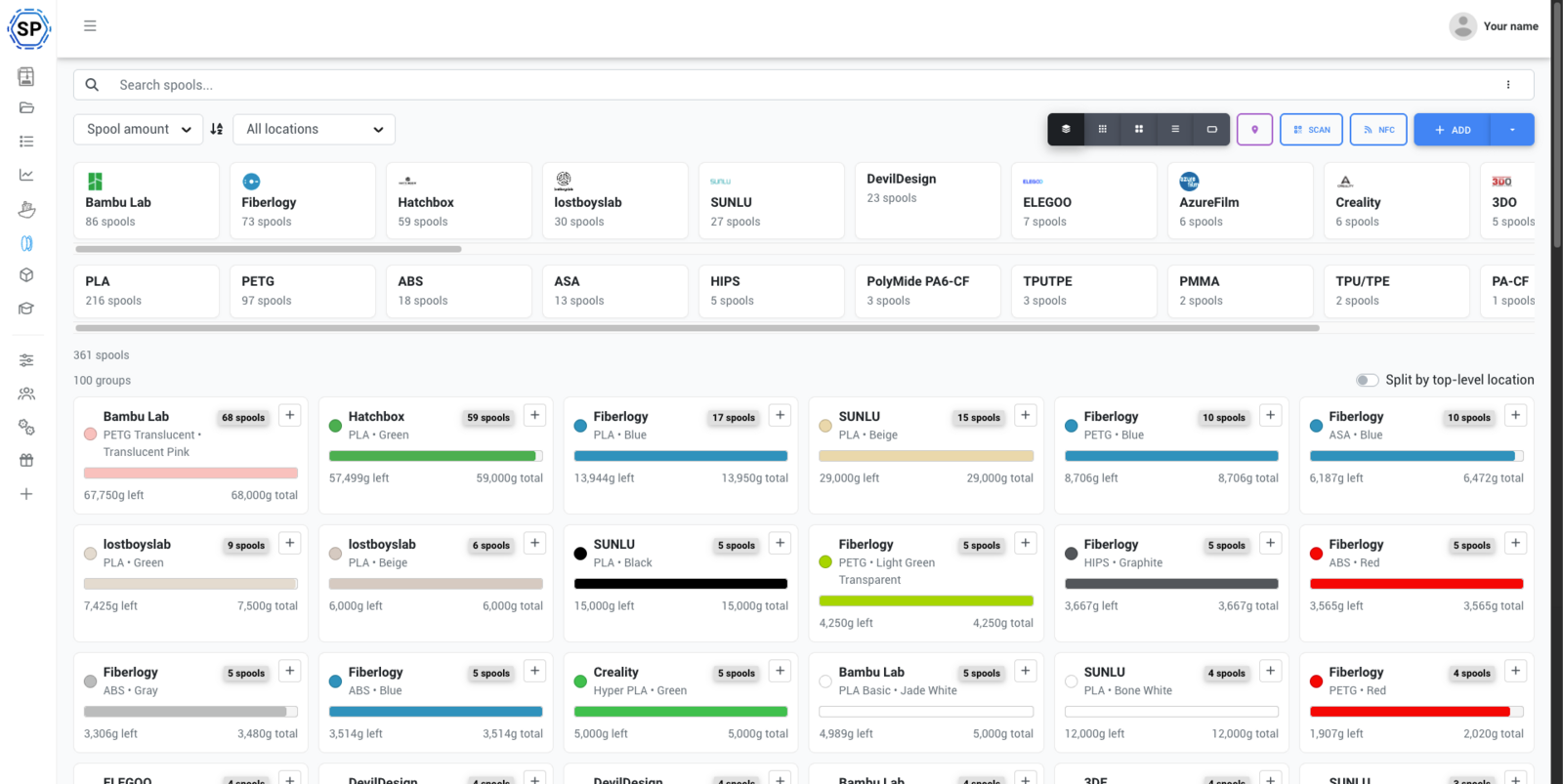Filter by PolyMide PA6-CF material card
The height and width of the screenshot is (784, 1563).
tap(928, 291)
